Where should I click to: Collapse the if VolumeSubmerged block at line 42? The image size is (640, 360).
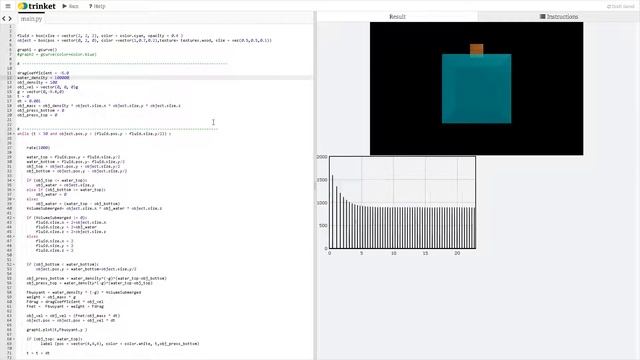[14, 218]
